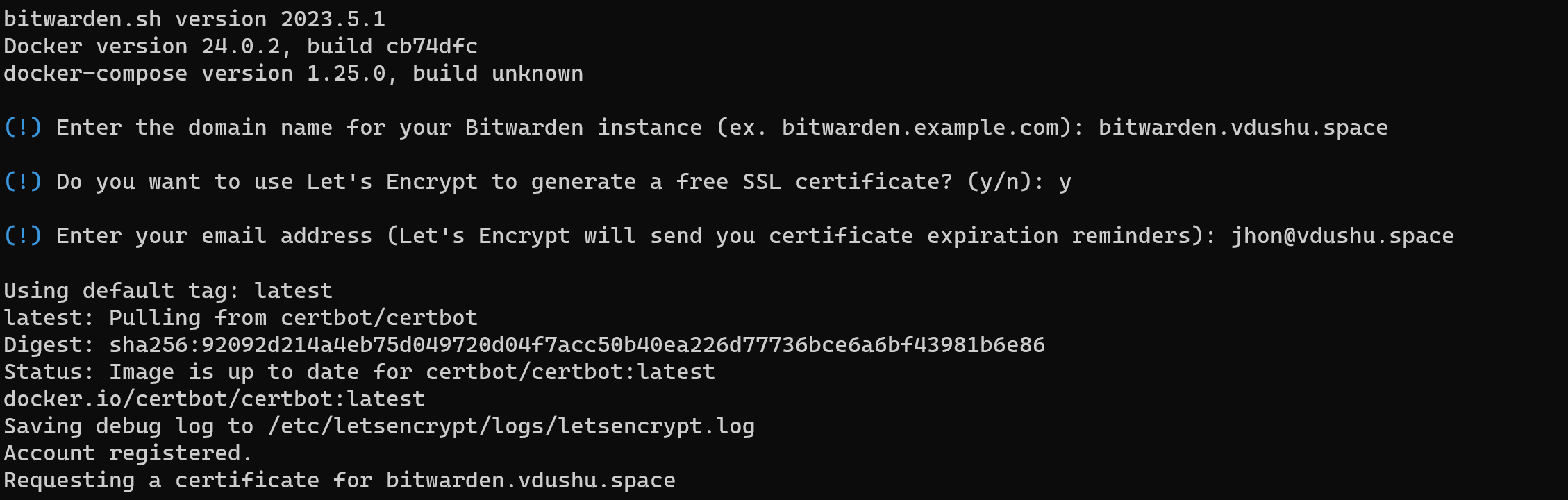The height and width of the screenshot is (500, 1568).
Task: Click the (!) marker before email address prompt
Action: pos(23,236)
